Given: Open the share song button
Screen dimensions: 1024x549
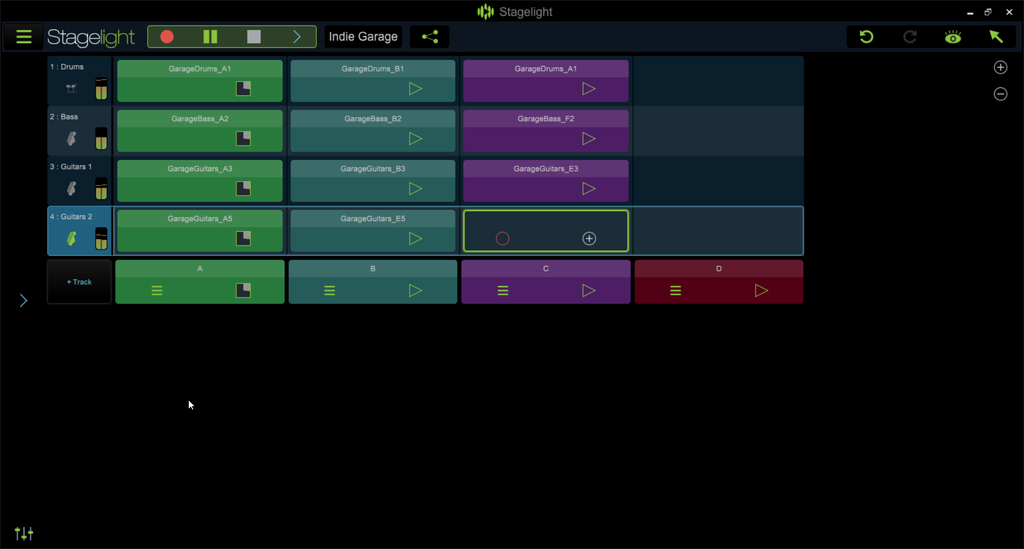Looking at the screenshot, I should point(430,37).
